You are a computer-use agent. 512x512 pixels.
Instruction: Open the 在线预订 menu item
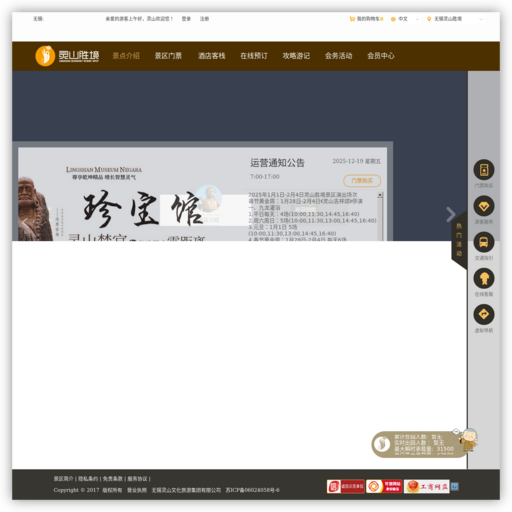pos(254,56)
